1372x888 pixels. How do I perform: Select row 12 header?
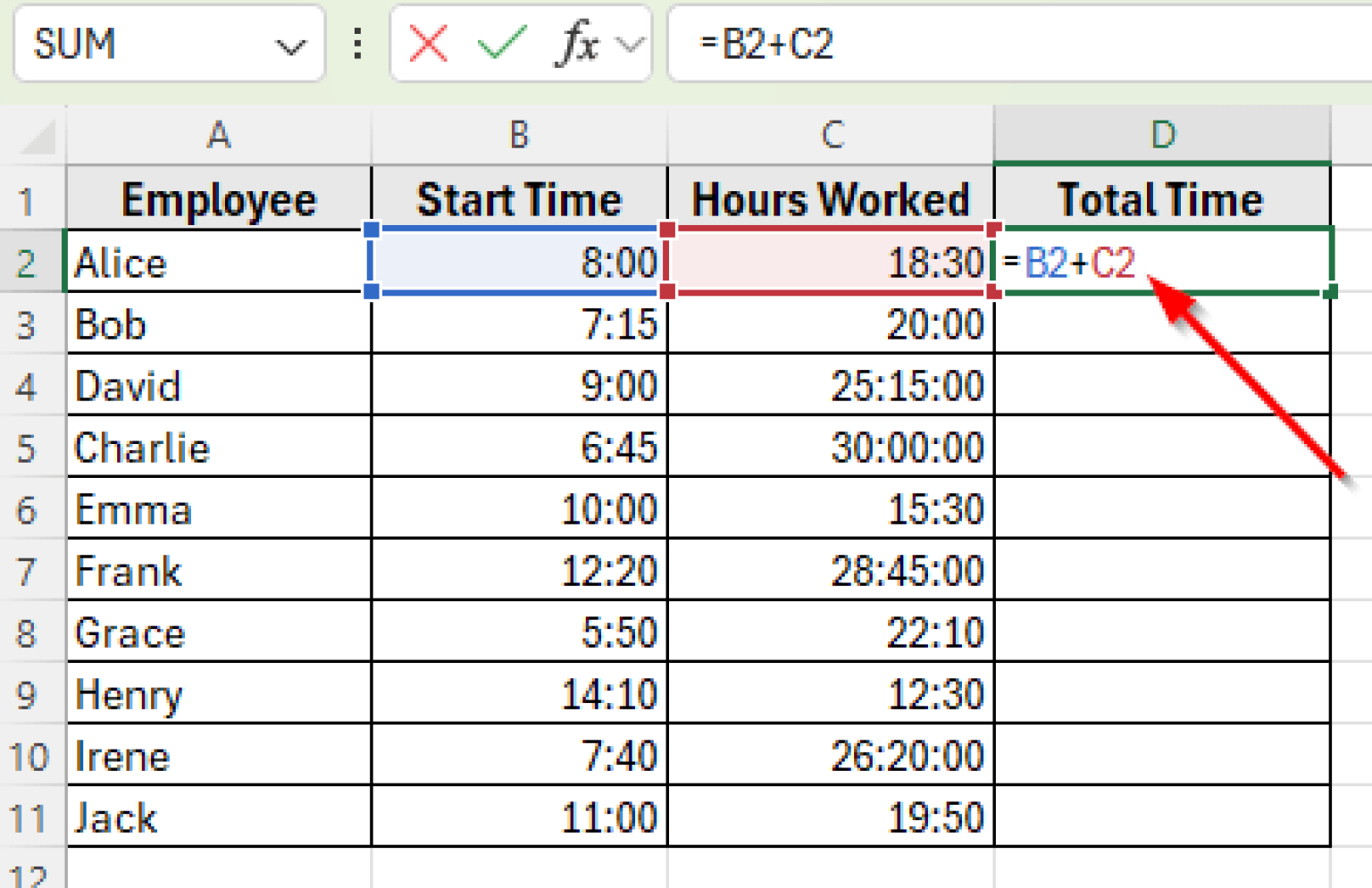(31, 872)
